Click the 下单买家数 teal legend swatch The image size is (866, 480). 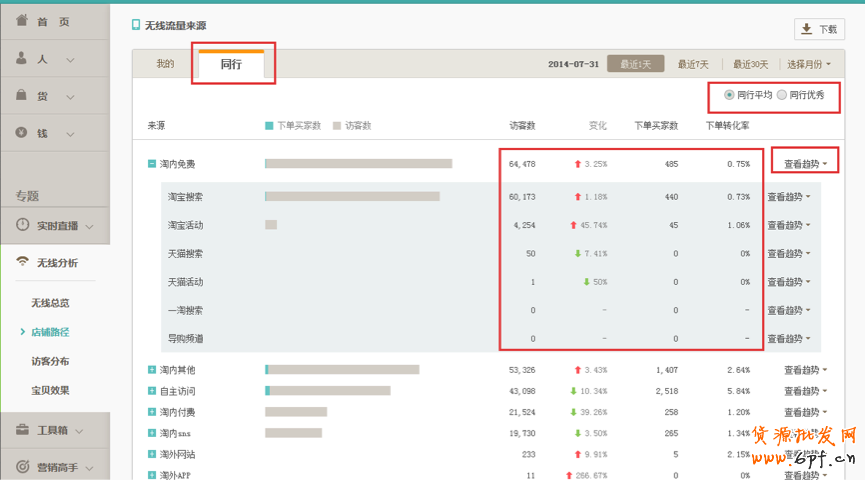(269, 126)
